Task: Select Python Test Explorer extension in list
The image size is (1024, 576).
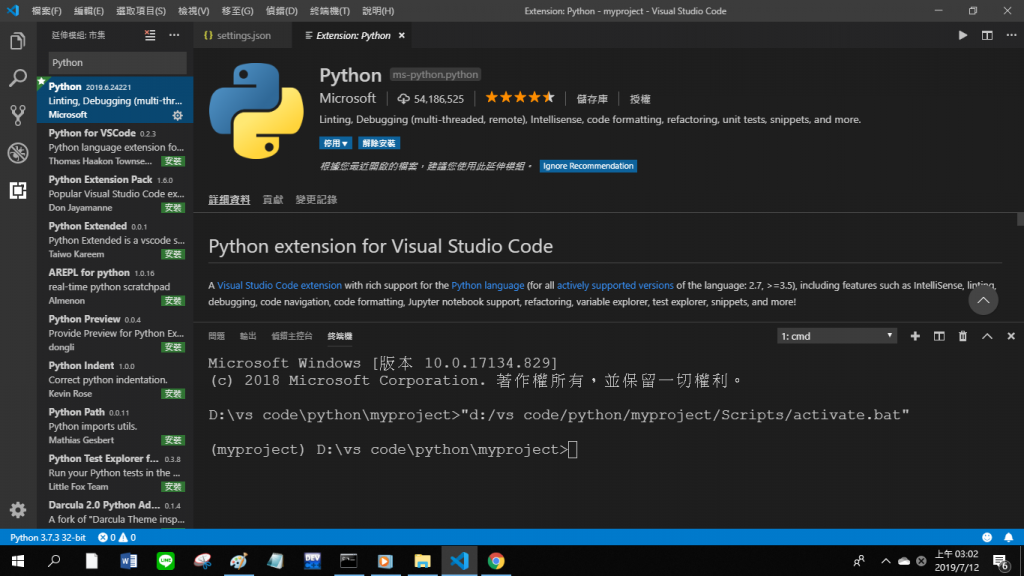Action: pos(115,473)
